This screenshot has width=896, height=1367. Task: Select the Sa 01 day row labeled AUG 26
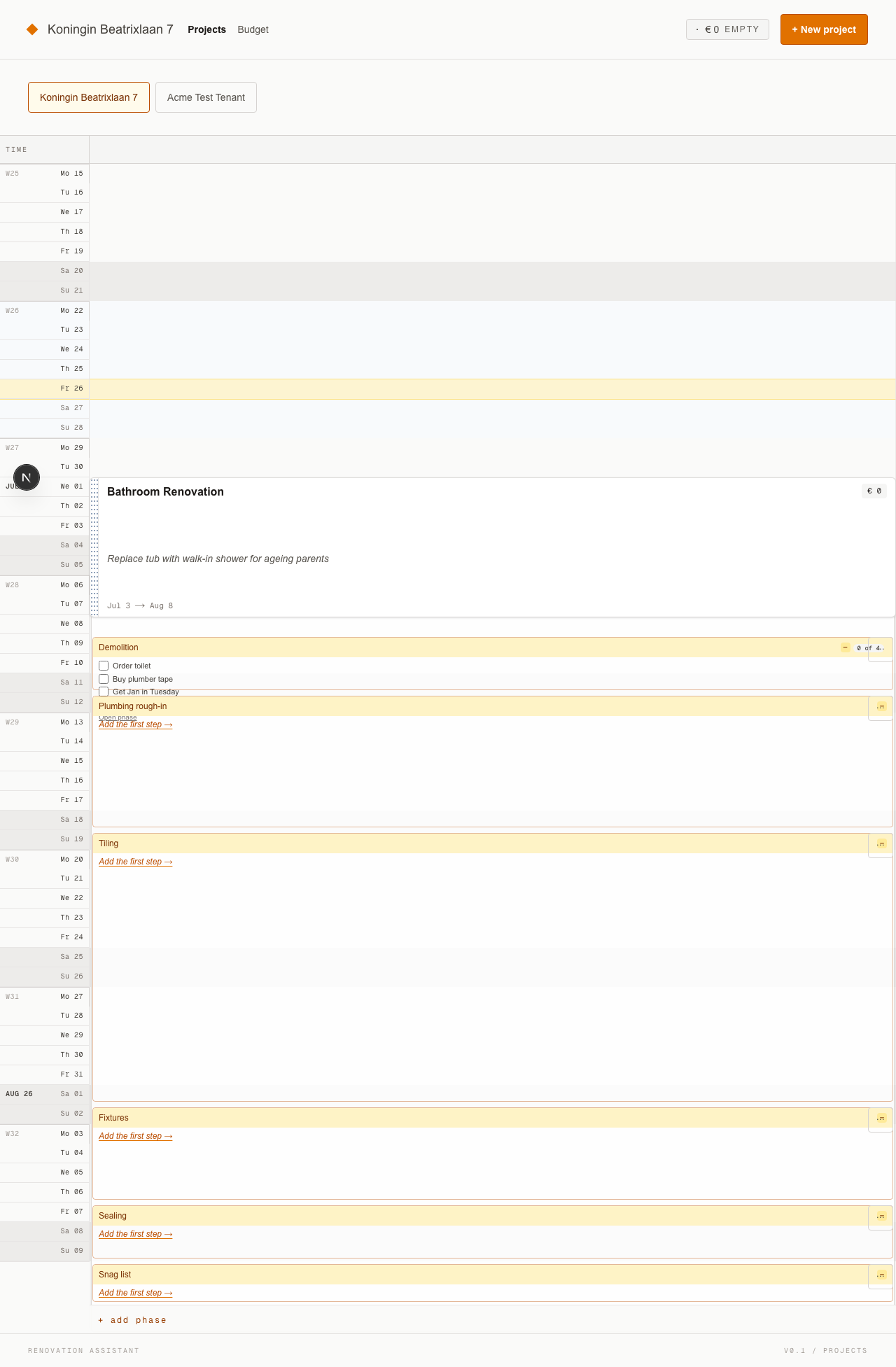coord(45,1094)
